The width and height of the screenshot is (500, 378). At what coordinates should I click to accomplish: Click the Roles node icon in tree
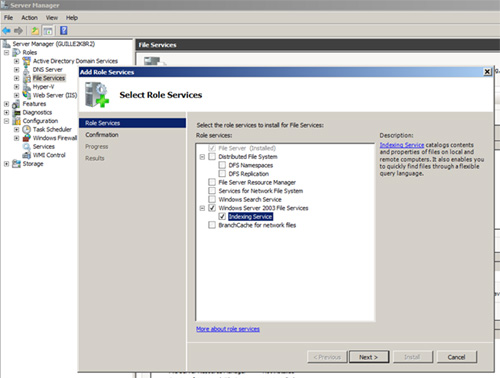[x=16, y=53]
